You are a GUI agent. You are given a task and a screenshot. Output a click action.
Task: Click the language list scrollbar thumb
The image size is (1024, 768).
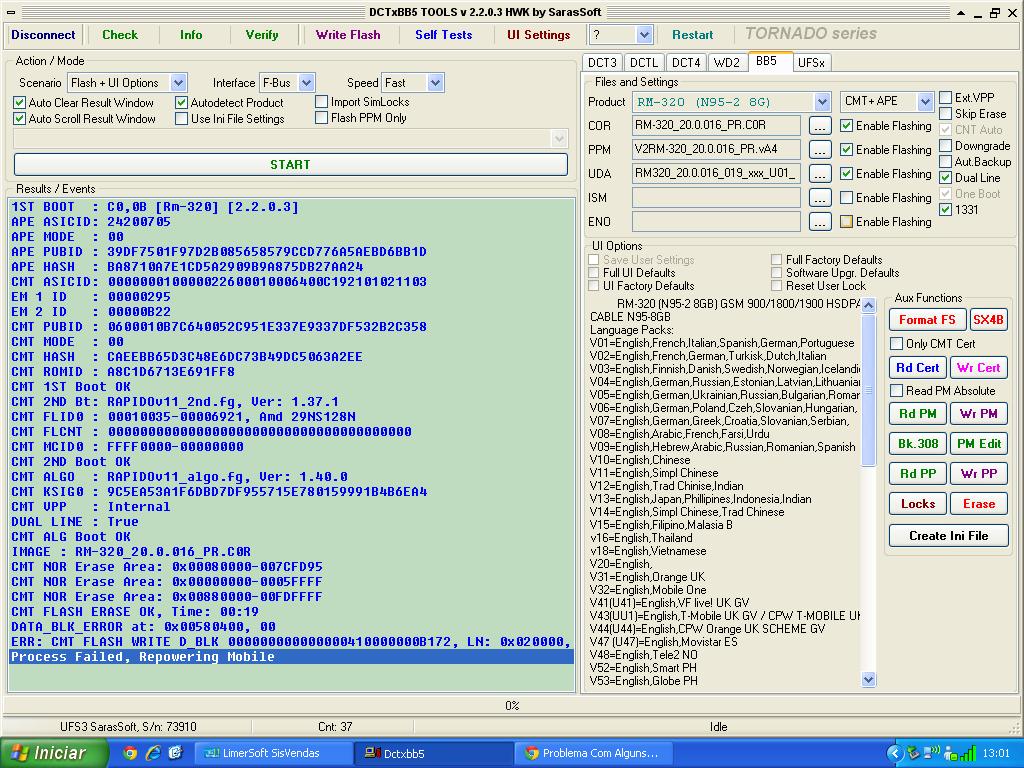pos(869,390)
